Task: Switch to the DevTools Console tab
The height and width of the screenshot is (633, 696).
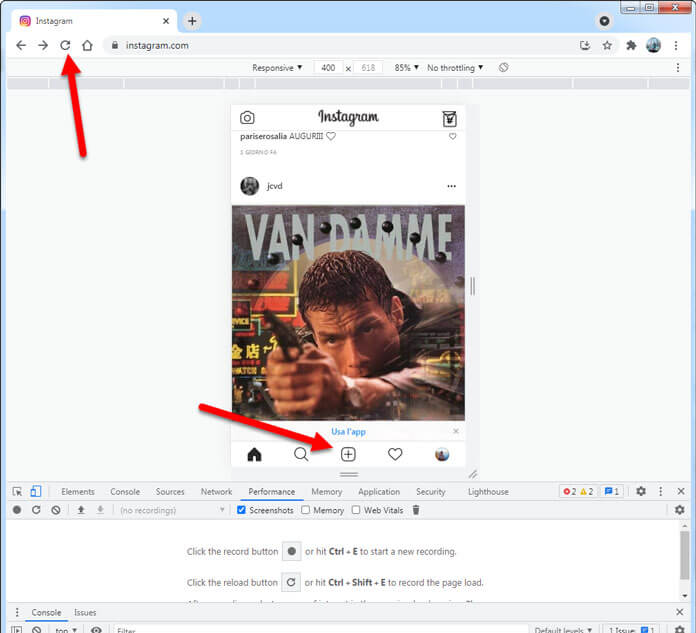Action: click(125, 491)
